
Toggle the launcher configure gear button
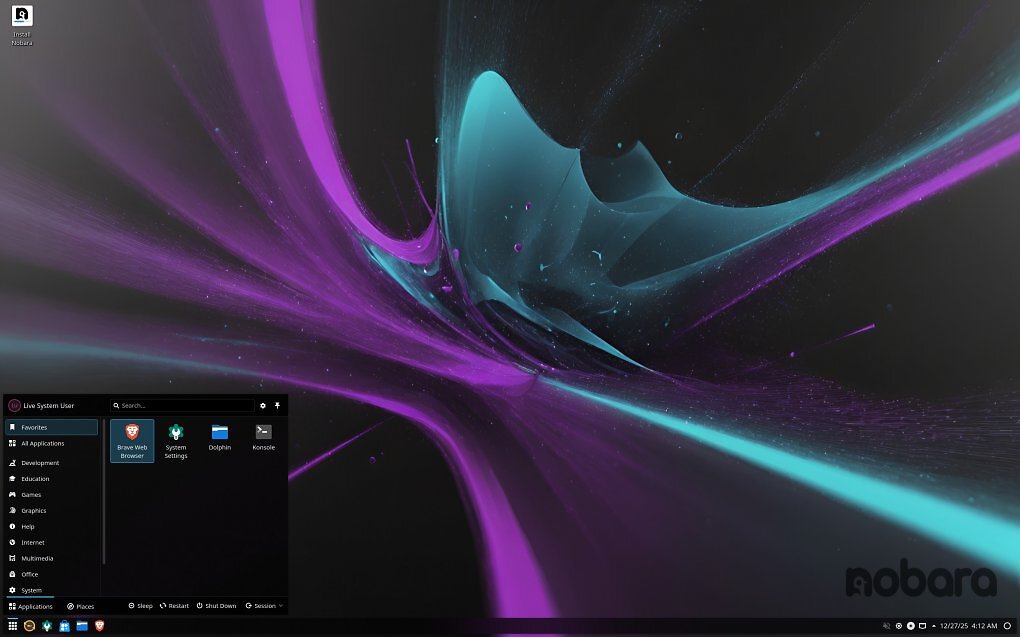pyautogui.click(x=261, y=405)
